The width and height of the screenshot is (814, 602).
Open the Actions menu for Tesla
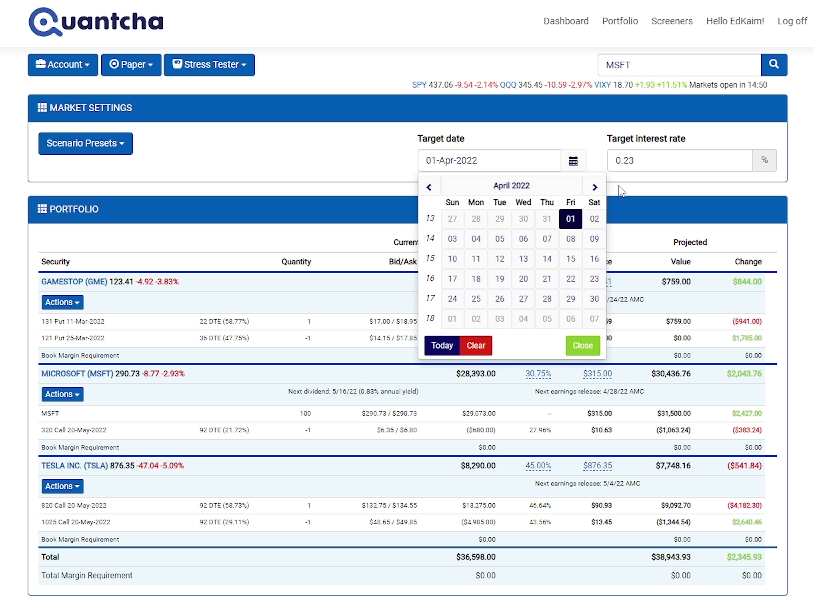62,486
